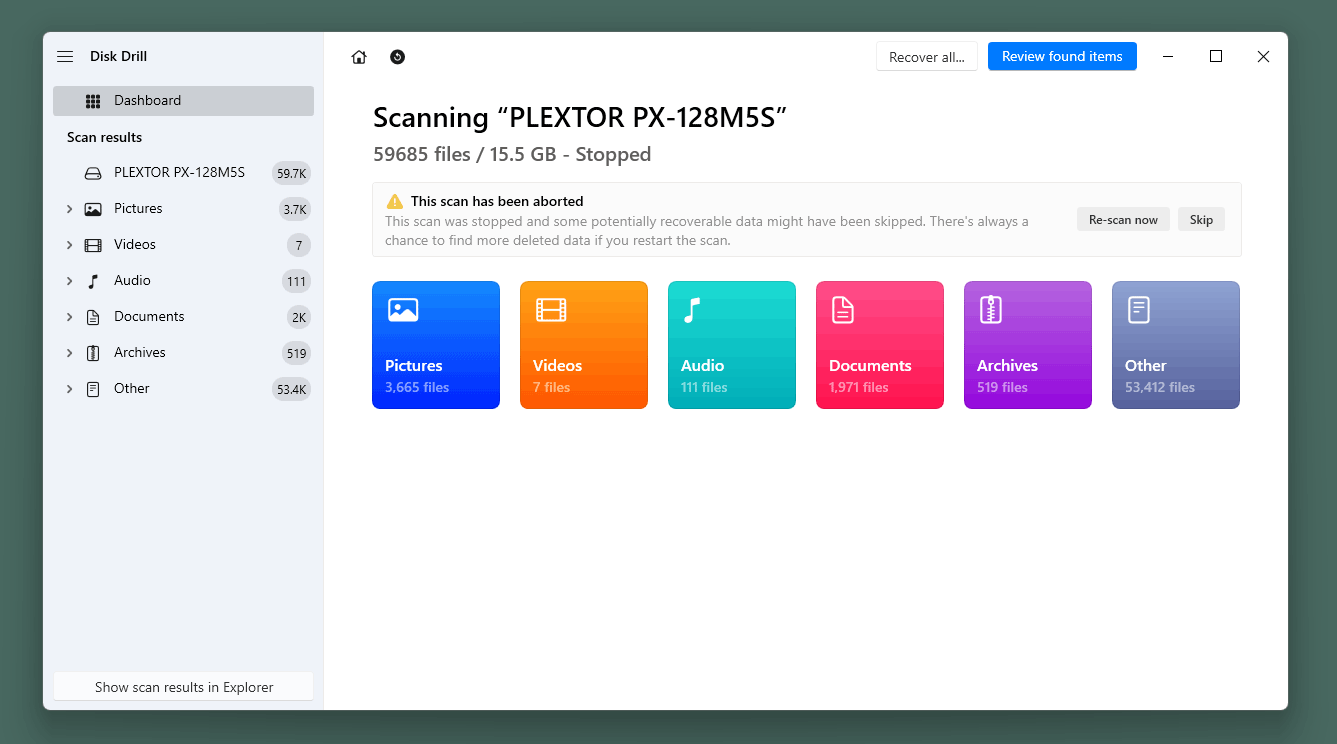
Task: Click the warning triangle icon
Action: pos(395,201)
